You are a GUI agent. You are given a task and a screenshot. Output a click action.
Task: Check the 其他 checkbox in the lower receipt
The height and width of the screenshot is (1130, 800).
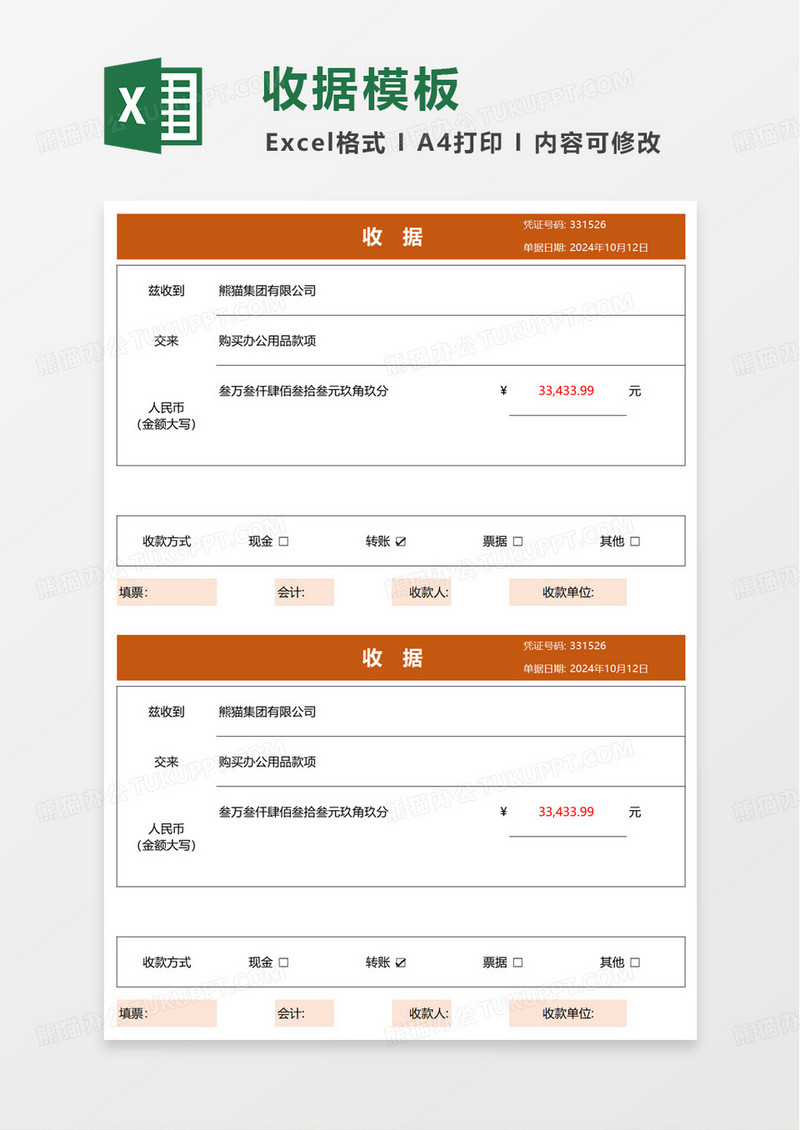tap(635, 962)
